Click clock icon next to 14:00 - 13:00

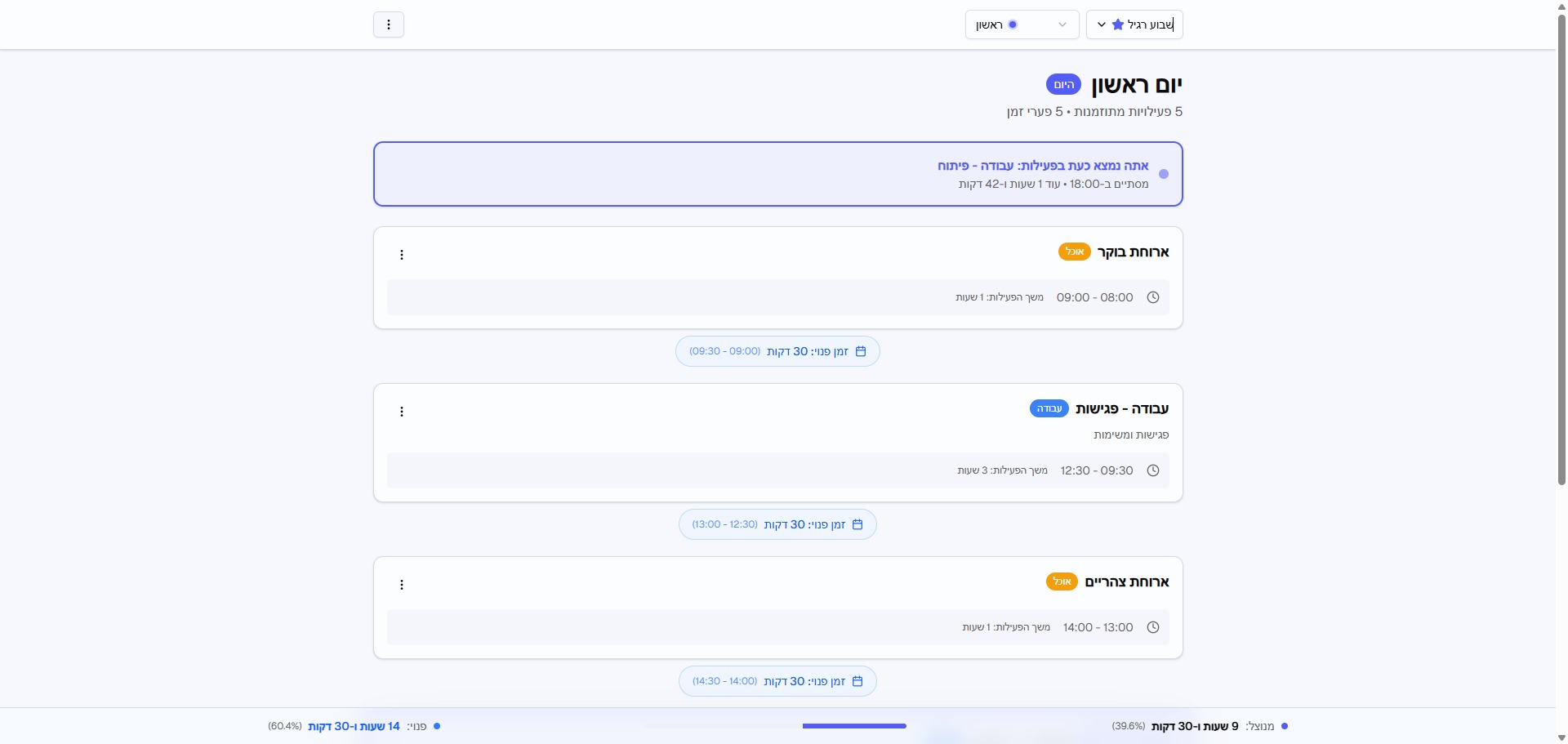(x=1153, y=627)
